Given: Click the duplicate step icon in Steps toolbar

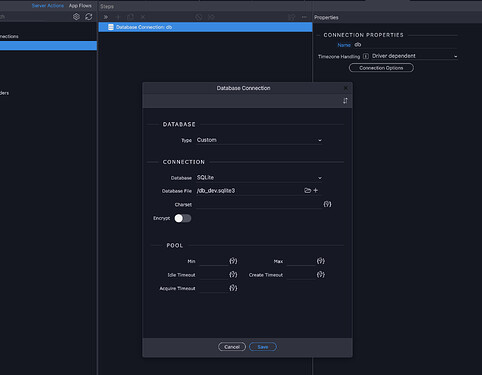Looking at the screenshot, I should (x=130, y=17).
